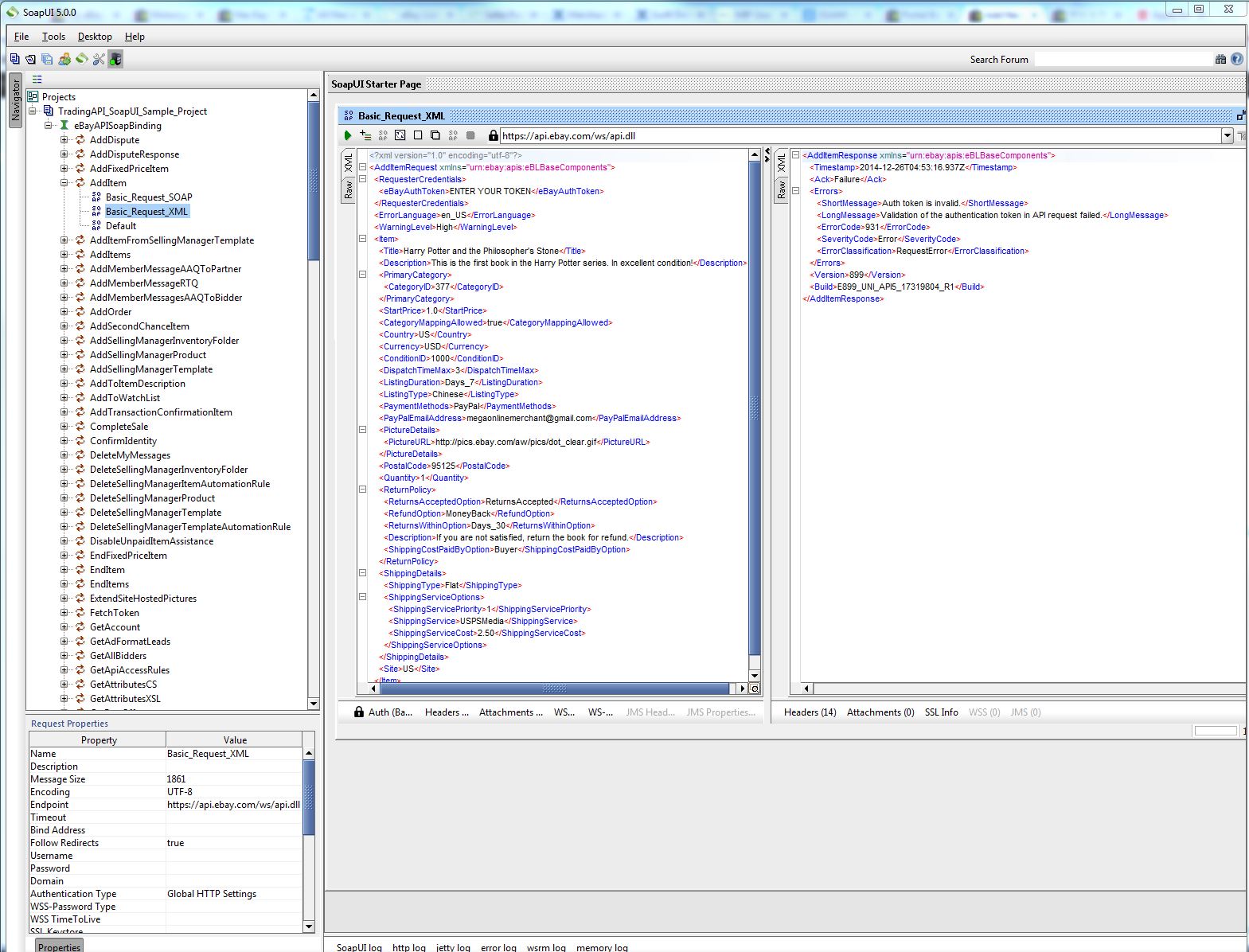Expand the AddFixedPriceItem tree node

[x=64, y=168]
